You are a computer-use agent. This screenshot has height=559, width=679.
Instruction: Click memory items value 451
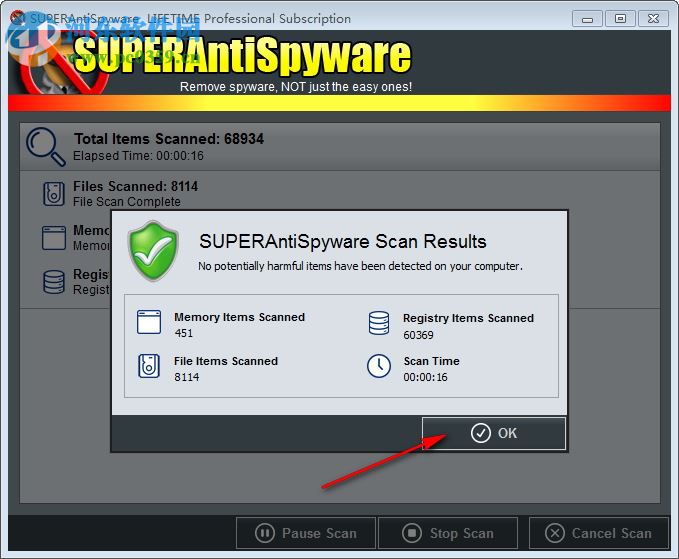pyautogui.click(x=184, y=333)
